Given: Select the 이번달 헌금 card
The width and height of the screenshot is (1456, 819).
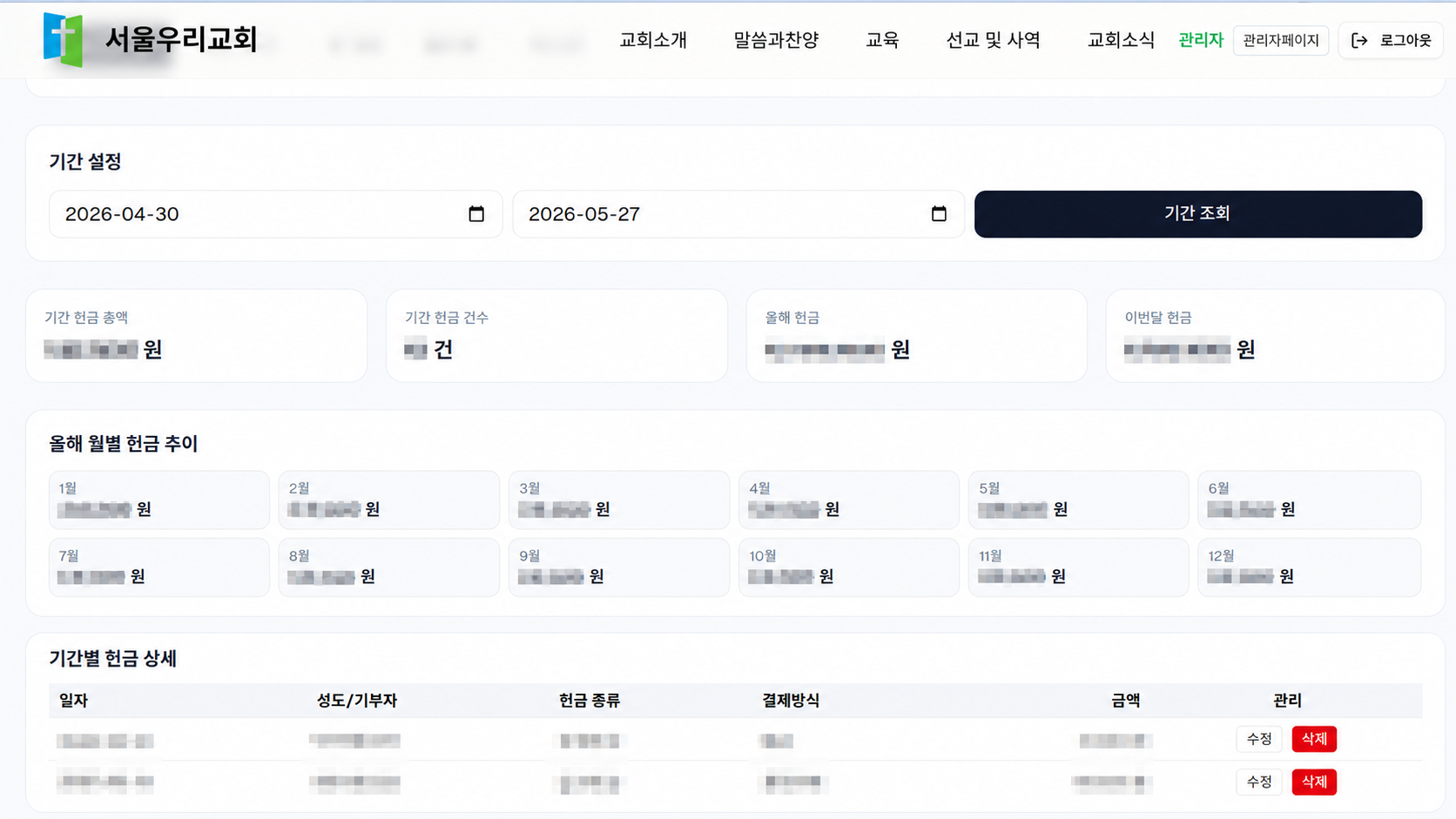Looking at the screenshot, I should click(1276, 336).
